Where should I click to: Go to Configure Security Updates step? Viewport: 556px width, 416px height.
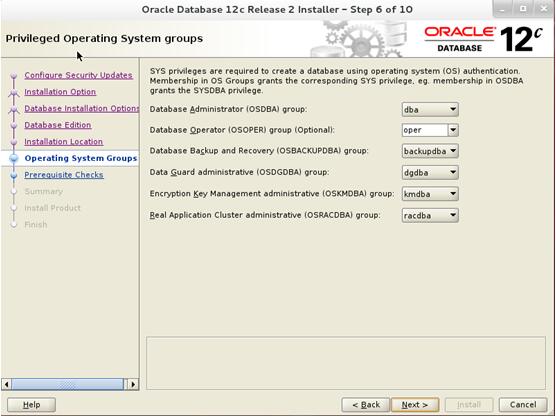pos(78,75)
